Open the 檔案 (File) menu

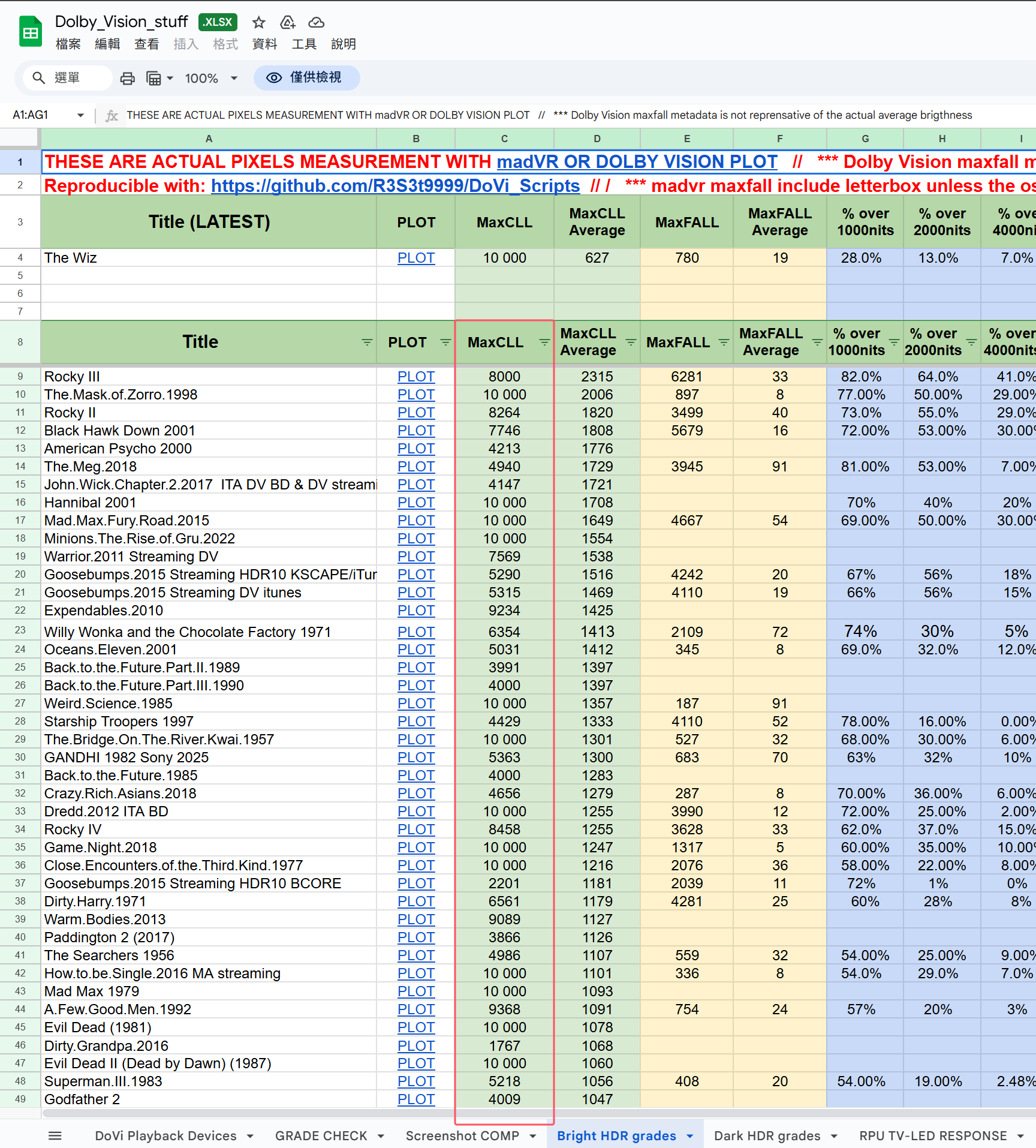(x=68, y=44)
